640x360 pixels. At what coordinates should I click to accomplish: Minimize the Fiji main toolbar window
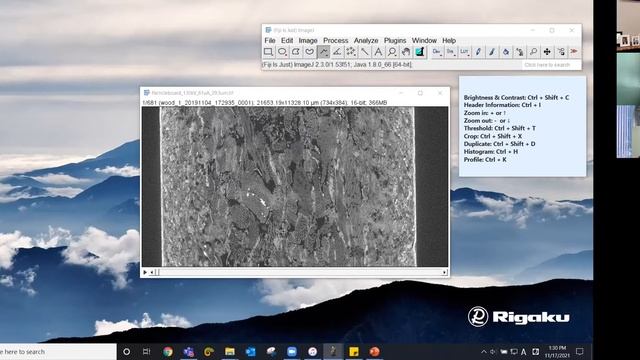tap(533, 30)
